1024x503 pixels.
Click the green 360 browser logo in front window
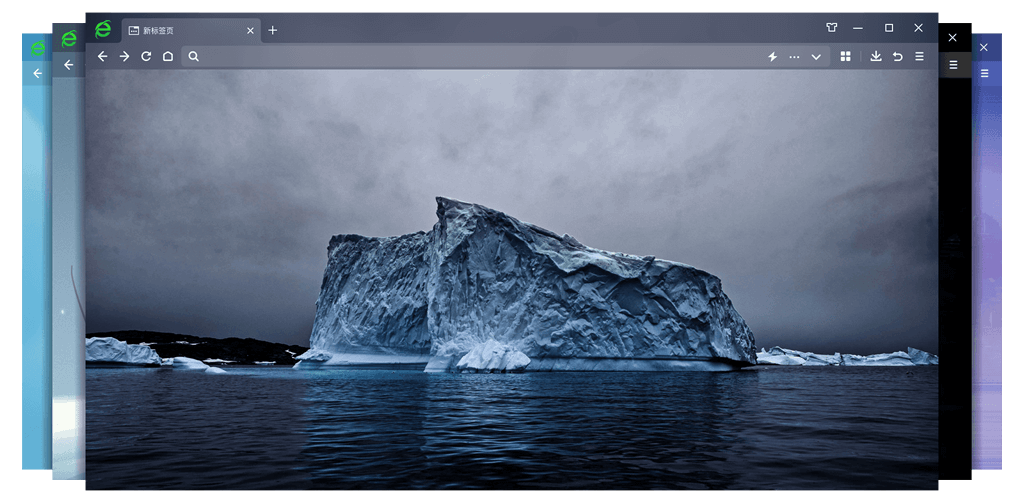(103, 29)
